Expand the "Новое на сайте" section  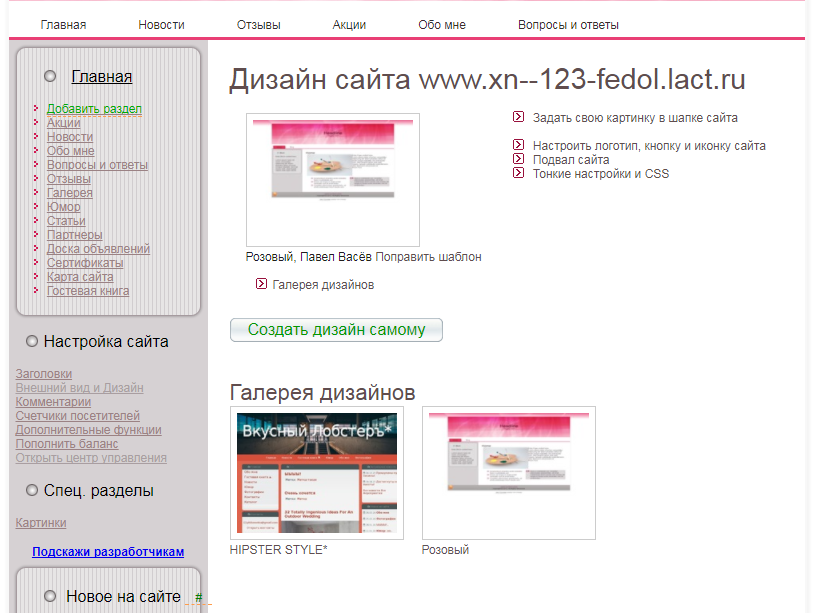click(48, 596)
